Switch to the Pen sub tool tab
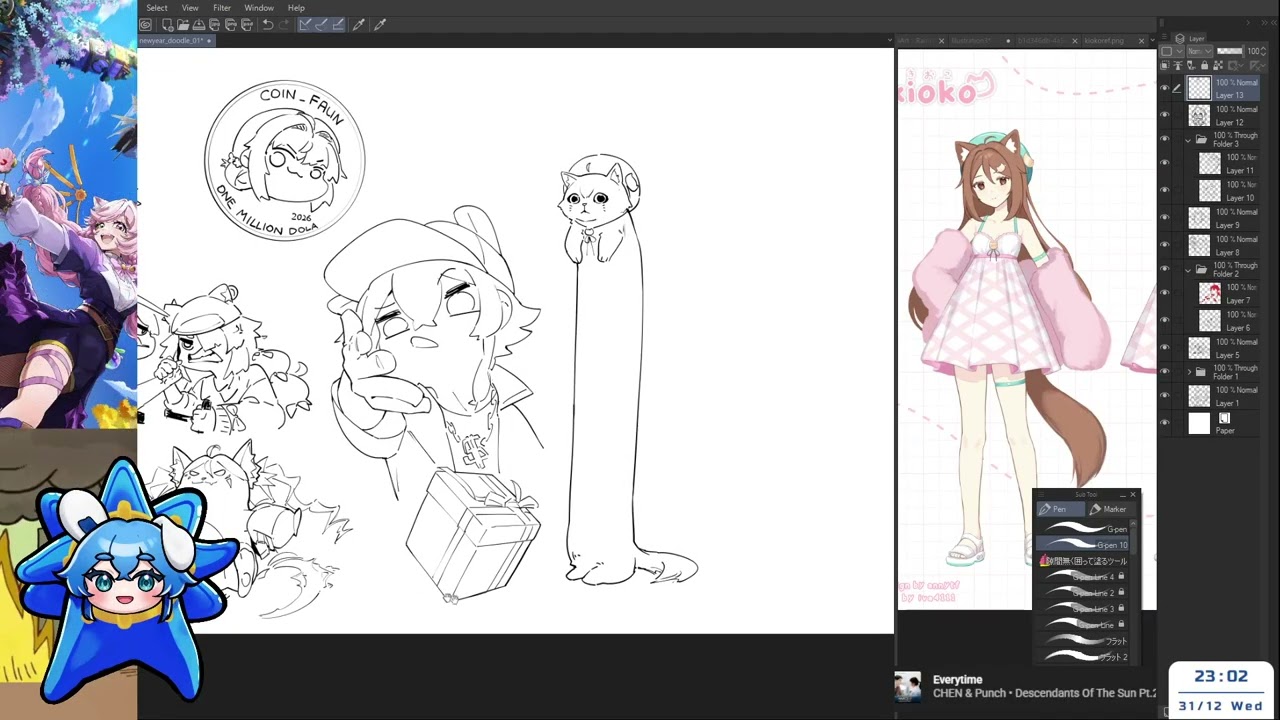The width and height of the screenshot is (1280, 720). pos(1061,509)
